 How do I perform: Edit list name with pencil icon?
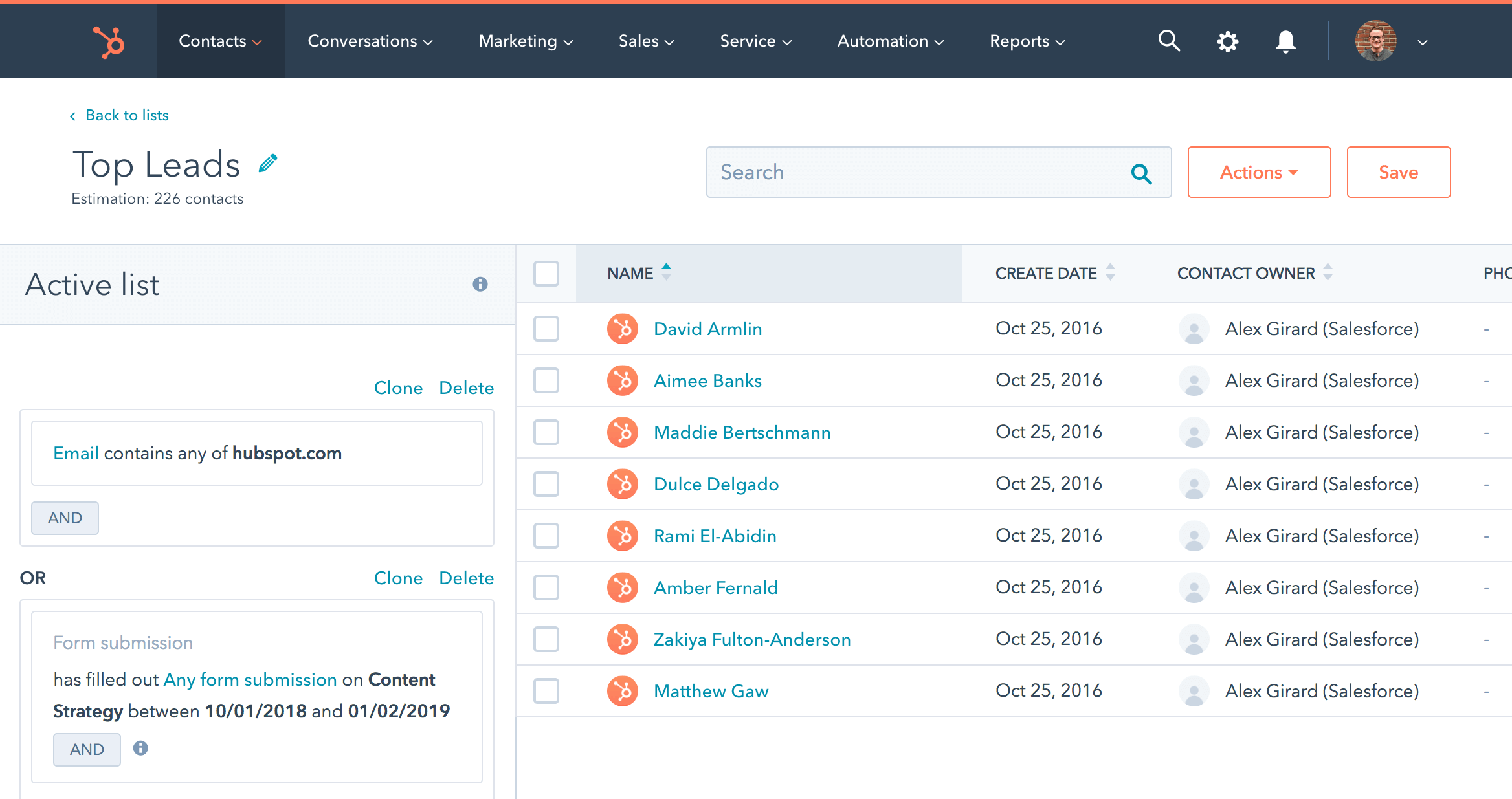click(x=267, y=164)
